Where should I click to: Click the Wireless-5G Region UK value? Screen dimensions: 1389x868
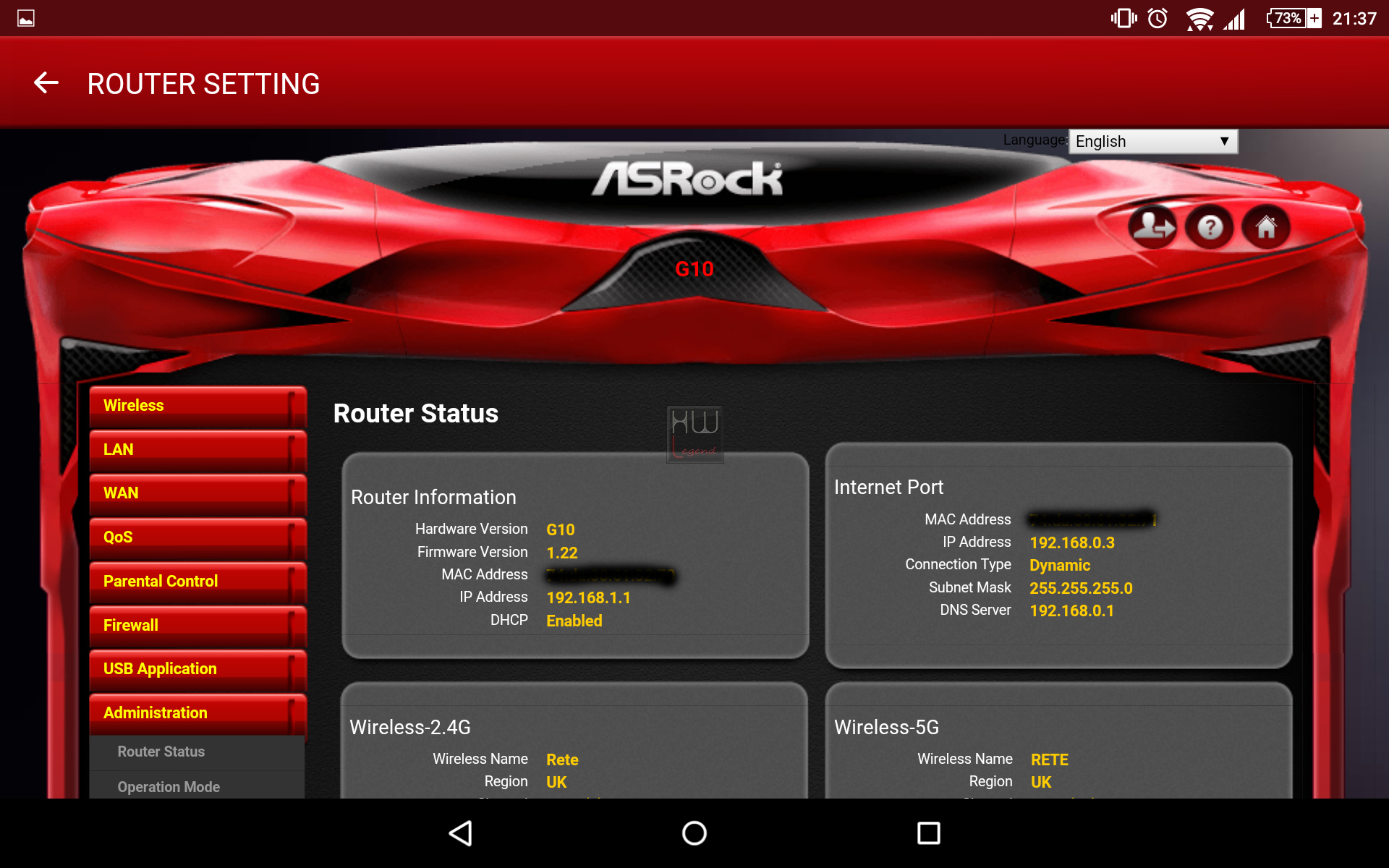[x=1041, y=782]
